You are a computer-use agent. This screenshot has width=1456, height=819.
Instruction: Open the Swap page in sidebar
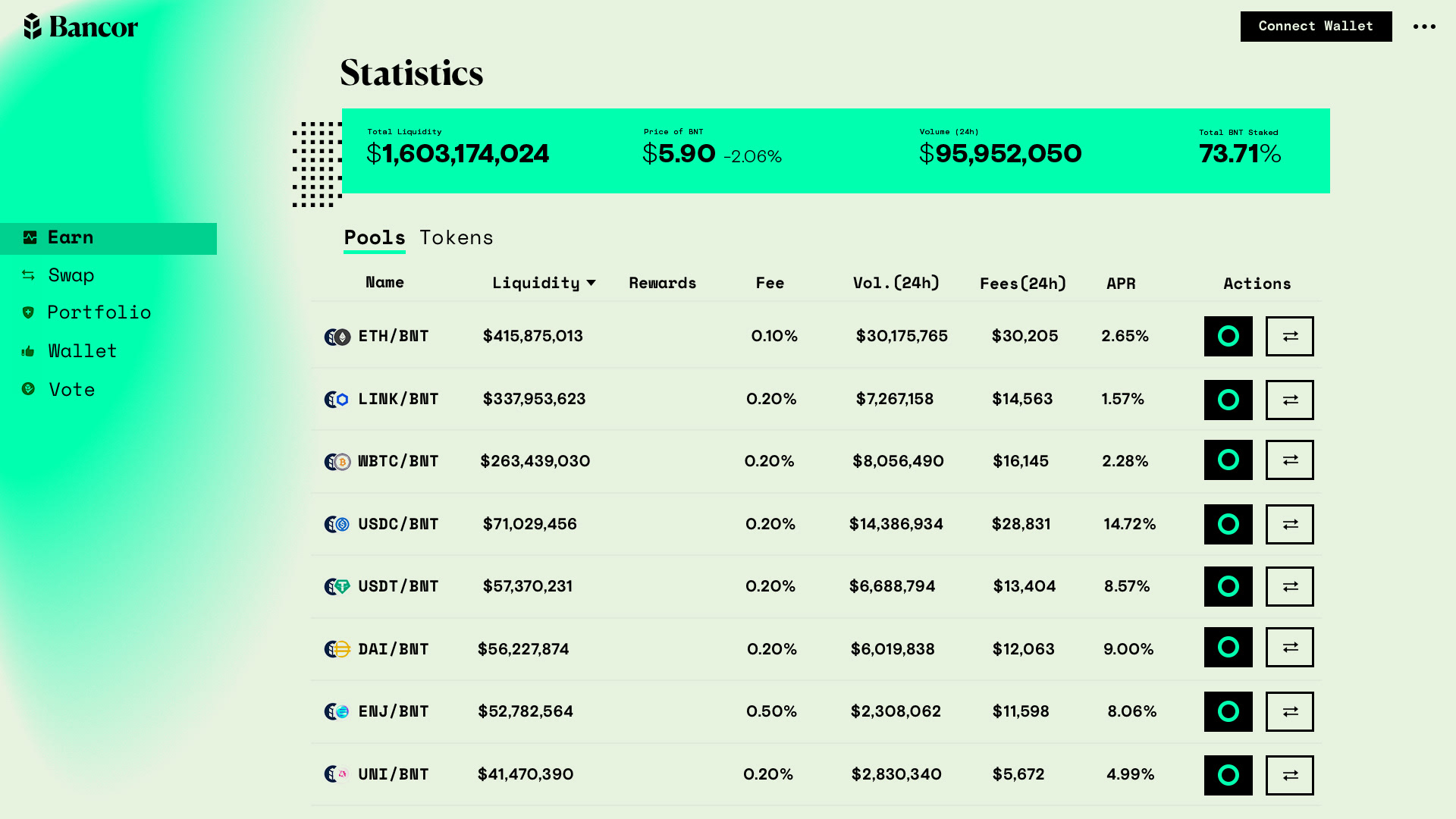(x=71, y=275)
